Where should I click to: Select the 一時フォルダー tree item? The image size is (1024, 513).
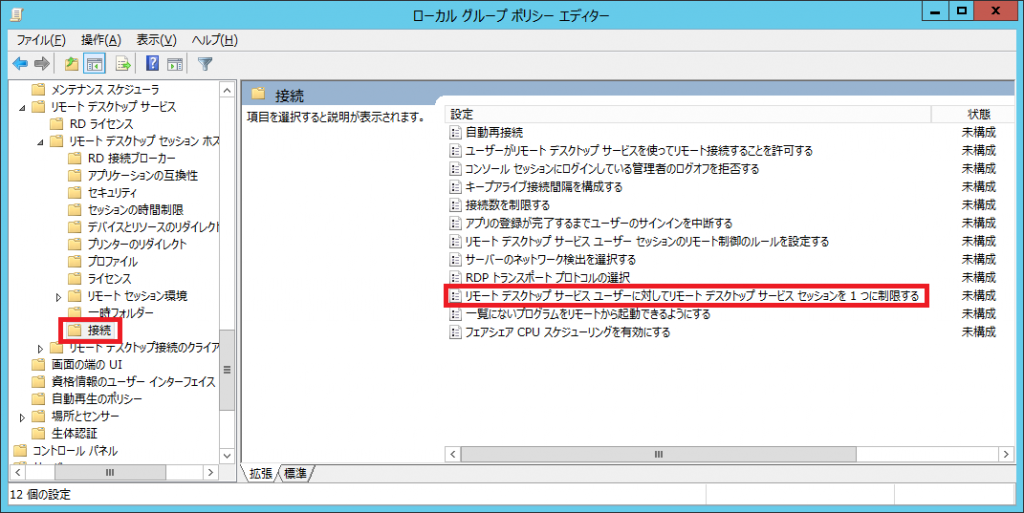[120, 313]
